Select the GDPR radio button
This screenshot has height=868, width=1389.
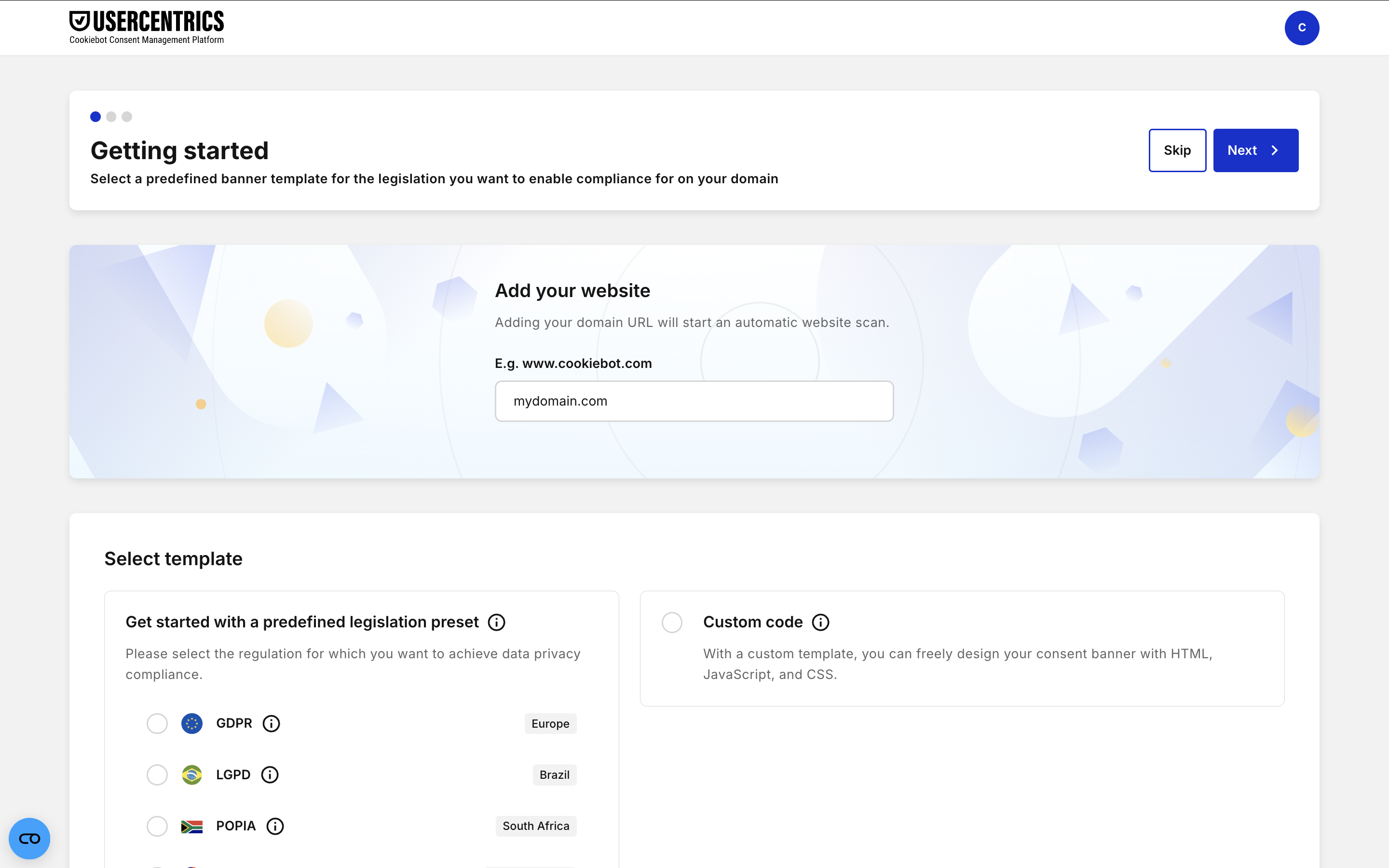157,723
